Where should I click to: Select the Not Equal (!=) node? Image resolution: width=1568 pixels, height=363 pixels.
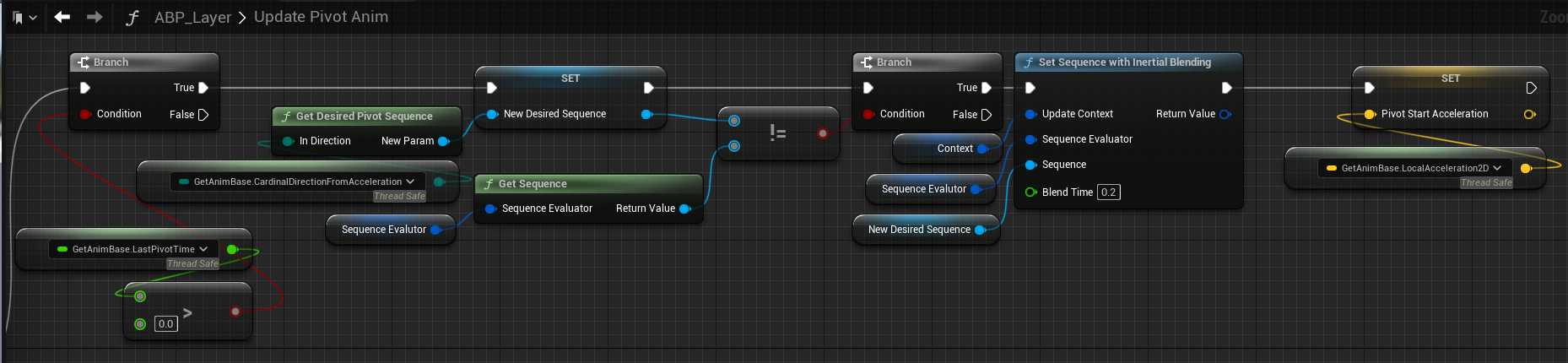click(x=778, y=133)
